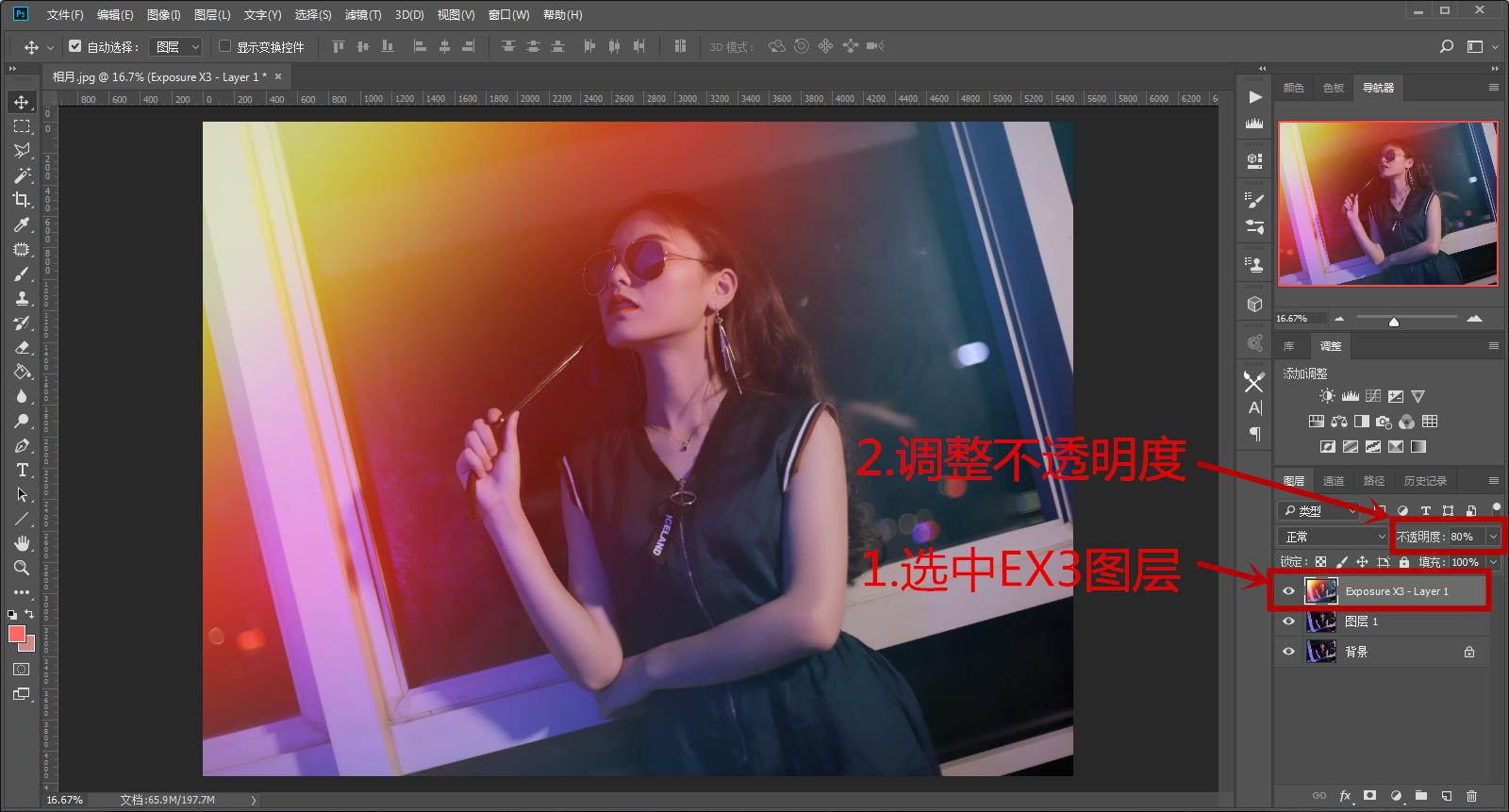The height and width of the screenshot is (812, 1509).
Task: Select the Crop tool
Action: pos(22,200)
